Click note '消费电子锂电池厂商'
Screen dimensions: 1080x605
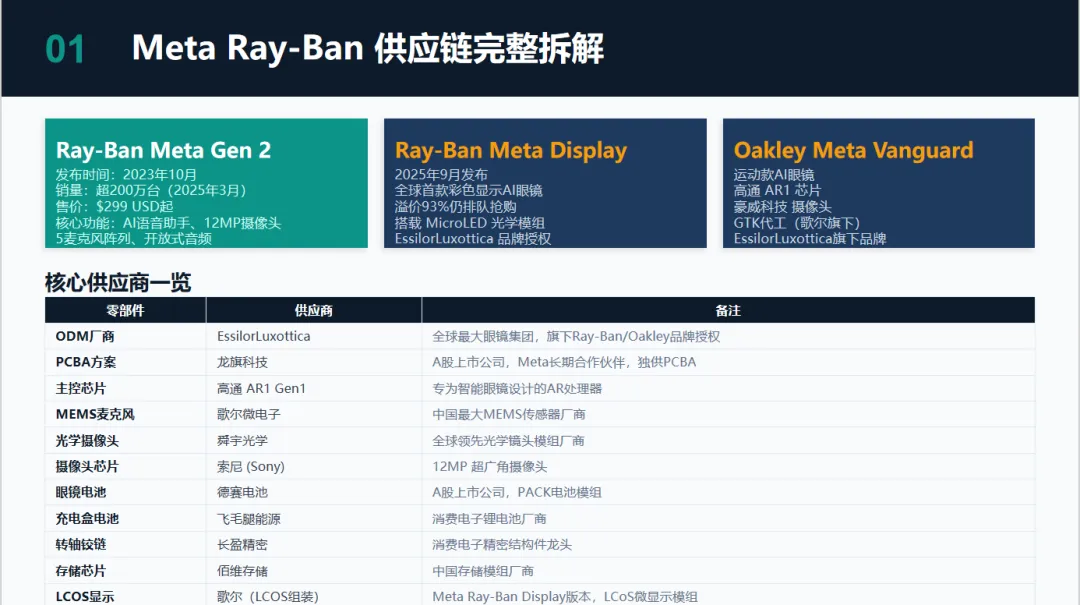(489, 519)
